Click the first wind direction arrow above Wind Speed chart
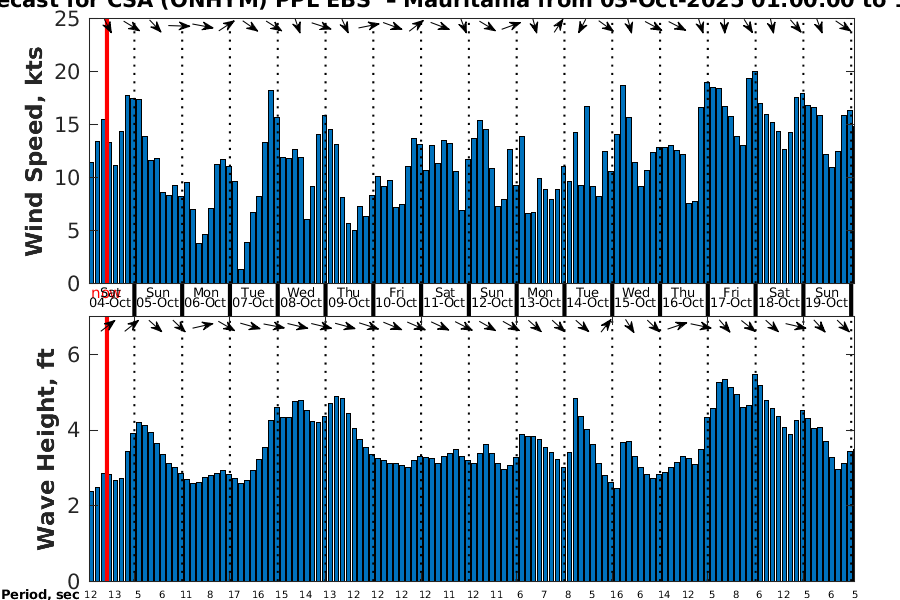Screen dimensions: 900x600 pos(109,28)
